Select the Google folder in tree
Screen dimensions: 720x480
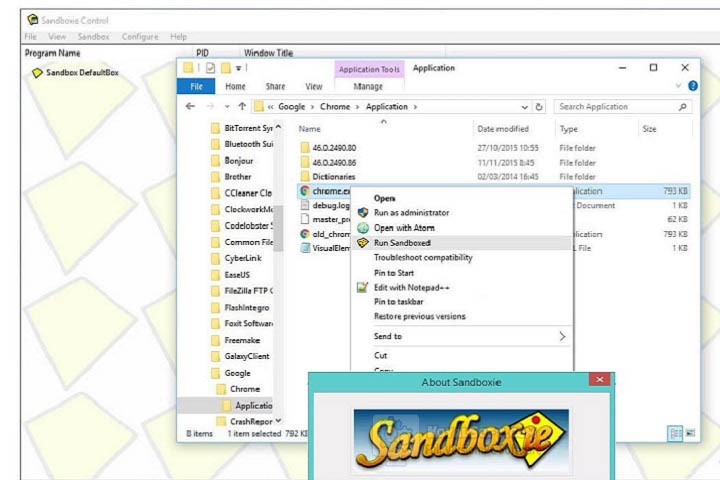pyautogui.click(x=237, y=373)
